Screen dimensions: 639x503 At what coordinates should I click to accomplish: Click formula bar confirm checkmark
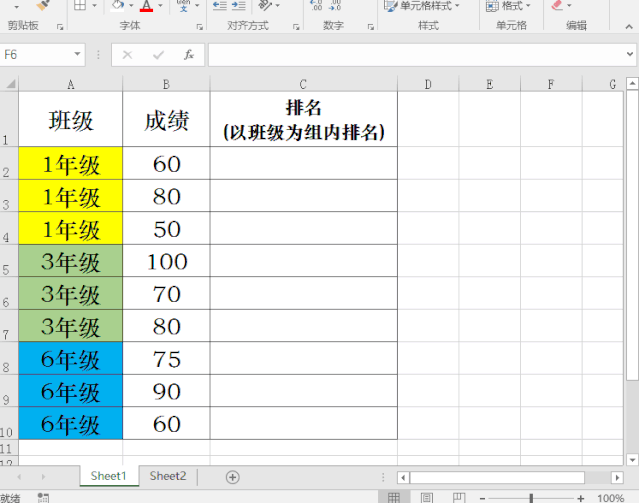point(158,55)
